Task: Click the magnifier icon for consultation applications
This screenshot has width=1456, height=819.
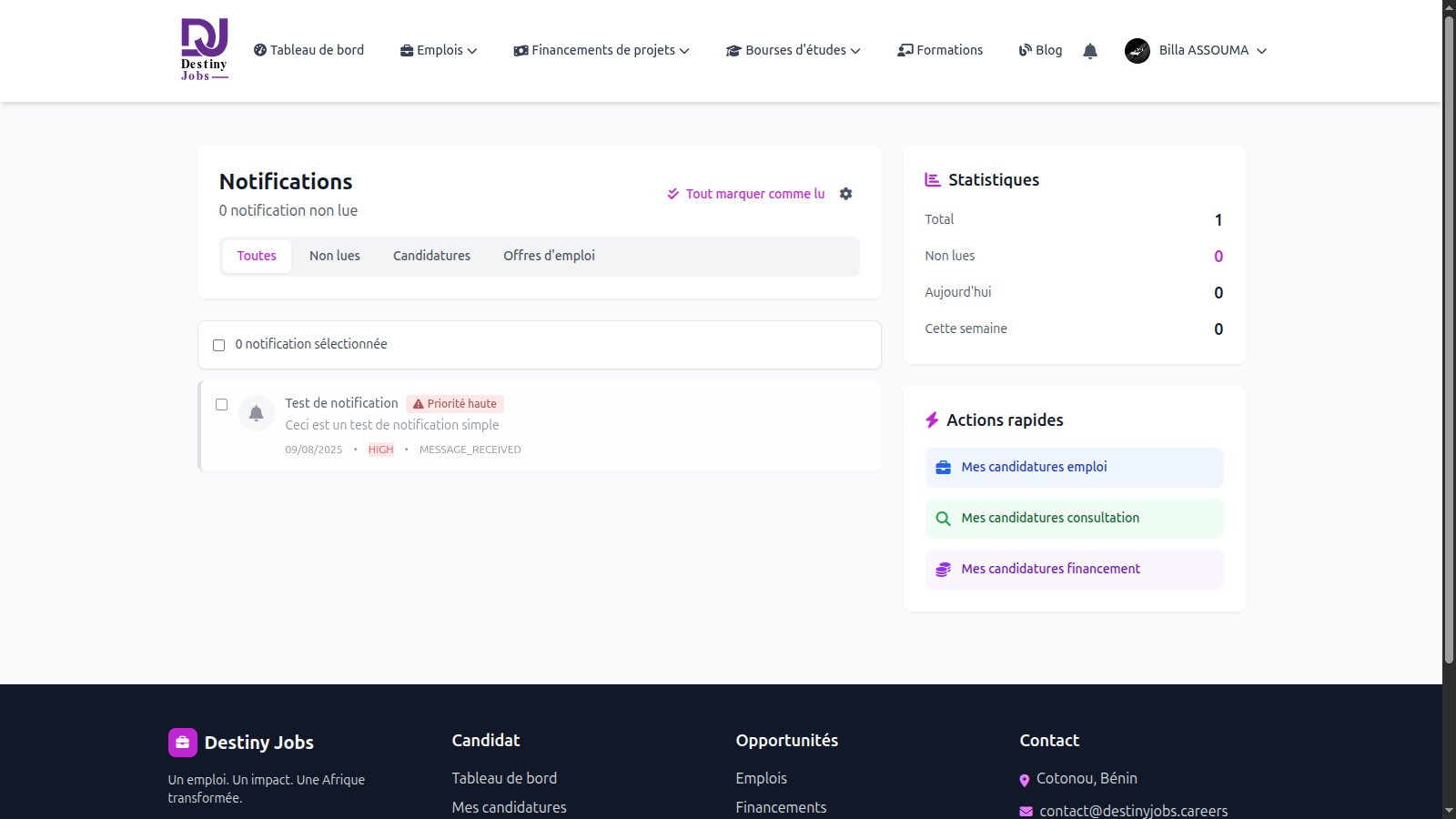Action: 944,519
